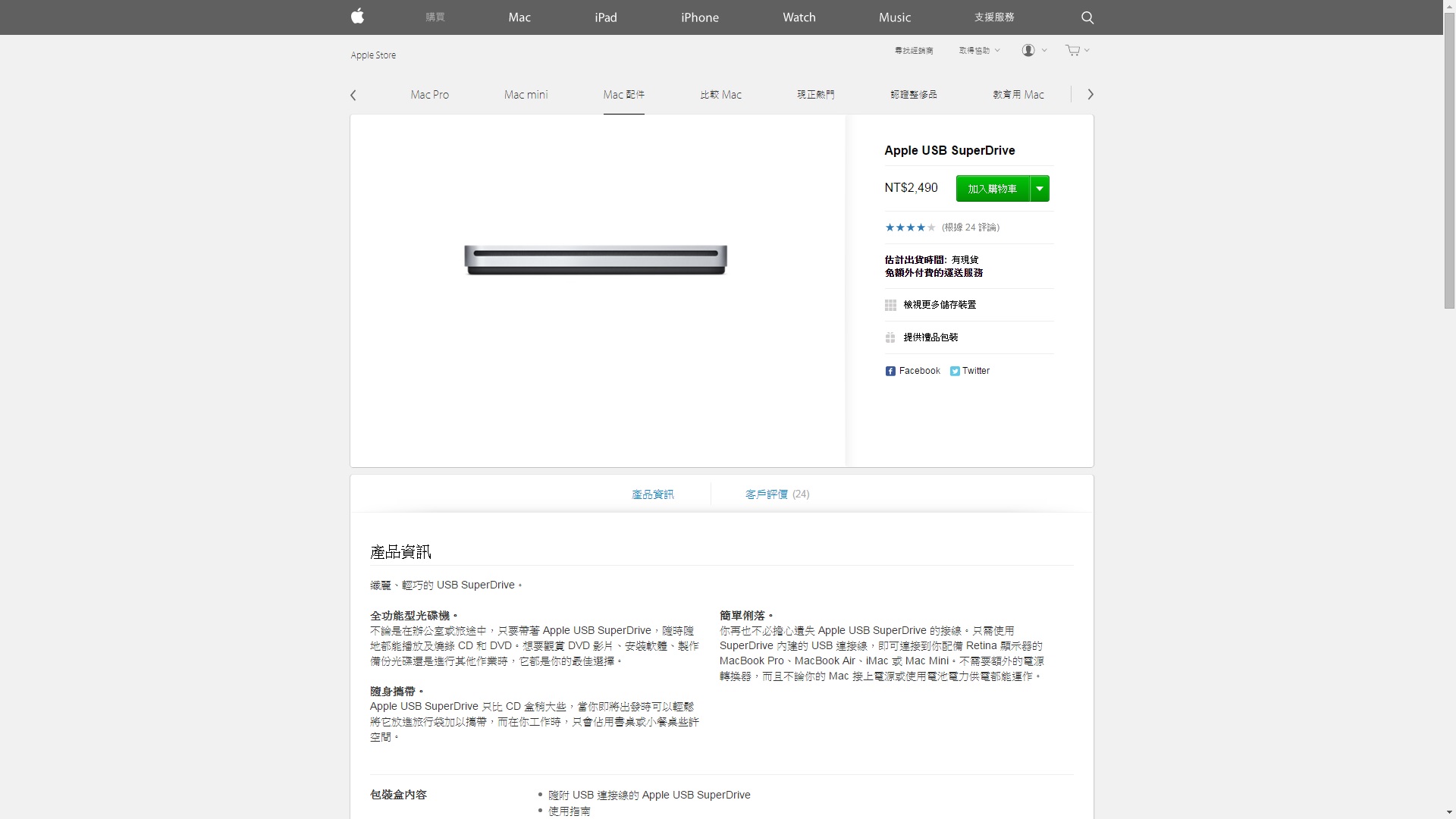Expand the 取得協助 dropdown

pos(980,50)
